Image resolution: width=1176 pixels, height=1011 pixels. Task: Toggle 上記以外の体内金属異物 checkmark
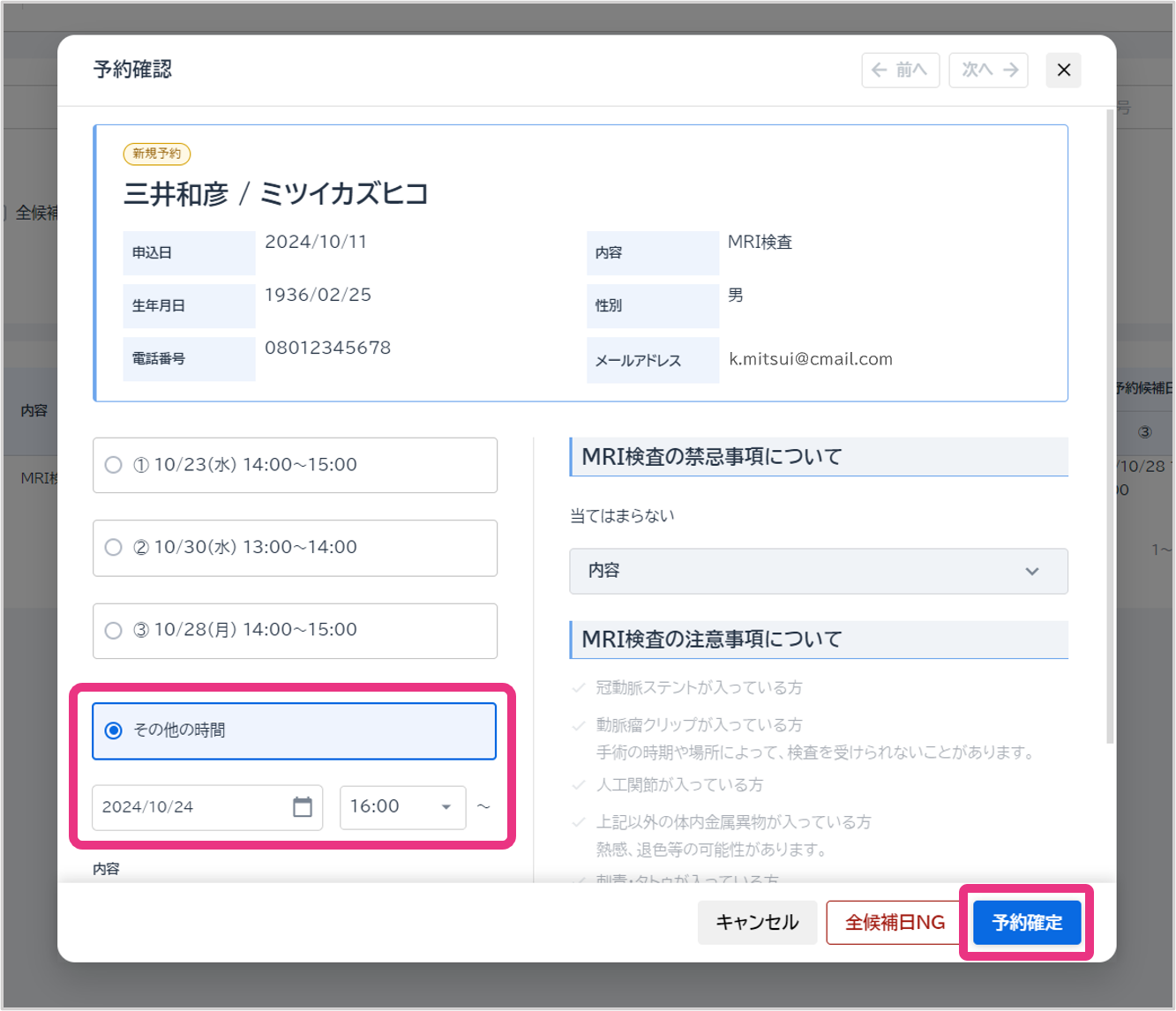(x=579, y=822)
